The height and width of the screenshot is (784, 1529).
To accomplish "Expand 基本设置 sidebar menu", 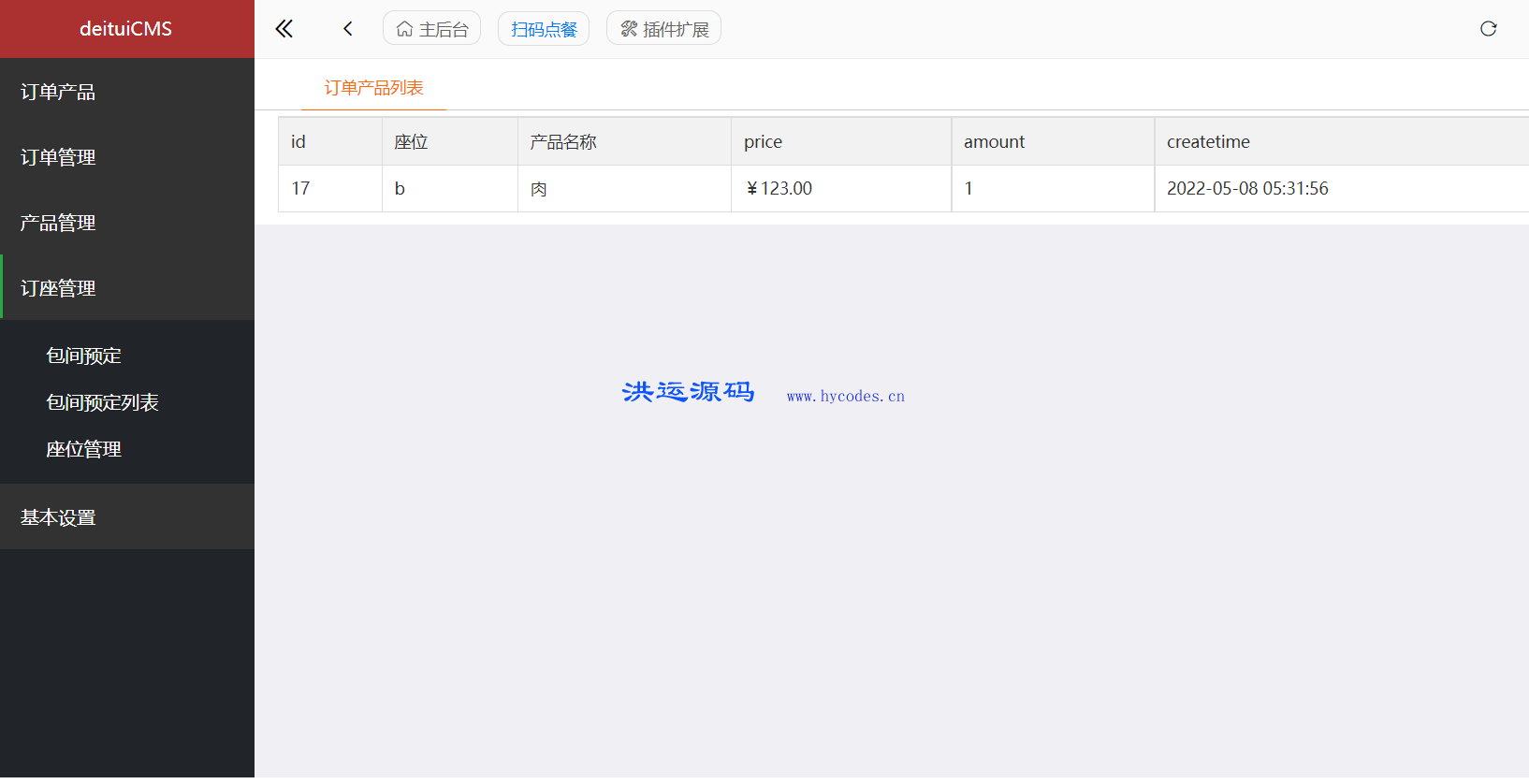I will (127, 516).
